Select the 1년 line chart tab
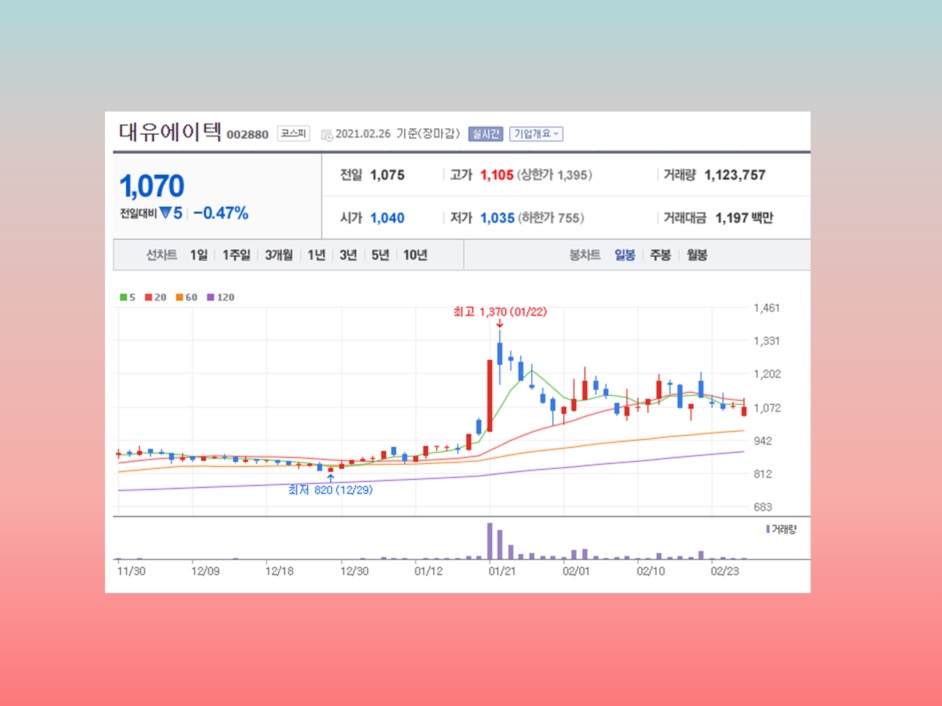Viewport: 942px width, 706px height. coord(316,255)
